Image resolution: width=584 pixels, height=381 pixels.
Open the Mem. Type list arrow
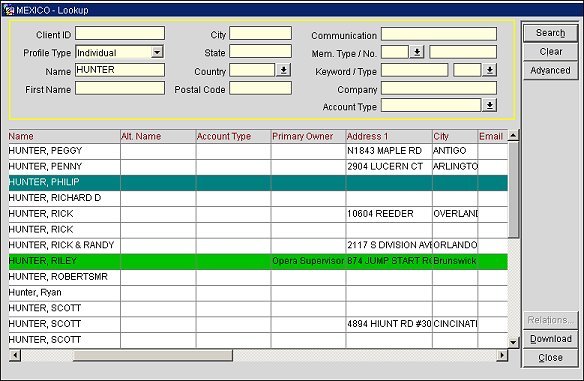[x=417, y=52]
